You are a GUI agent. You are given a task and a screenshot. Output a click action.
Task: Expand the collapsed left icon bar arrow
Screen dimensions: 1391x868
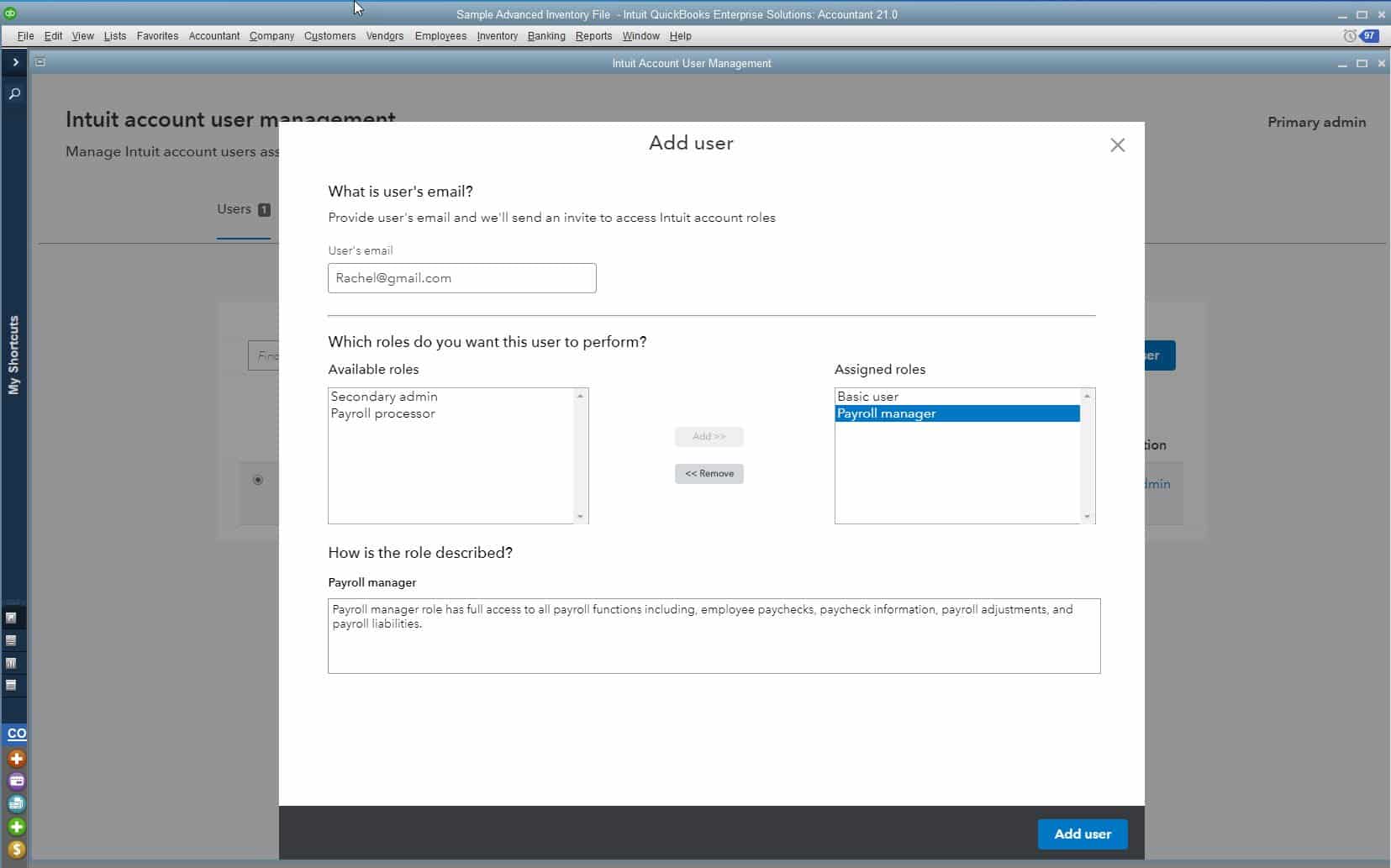click(x=14, y=62)
